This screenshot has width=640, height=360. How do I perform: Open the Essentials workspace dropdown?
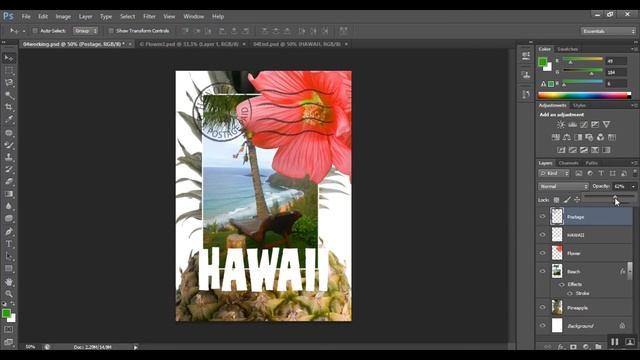(x=608, y=31)
